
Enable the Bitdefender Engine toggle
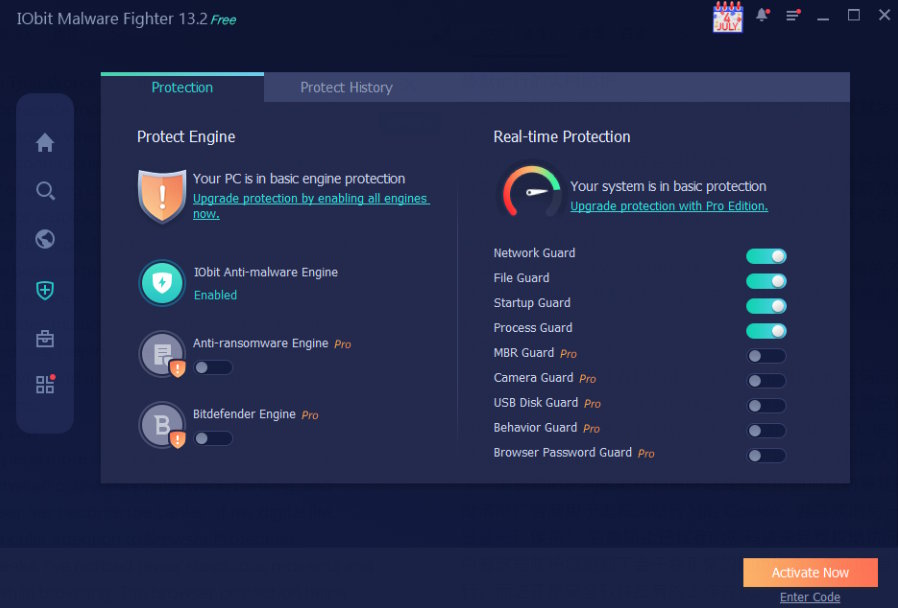click(x=213, y=439)
